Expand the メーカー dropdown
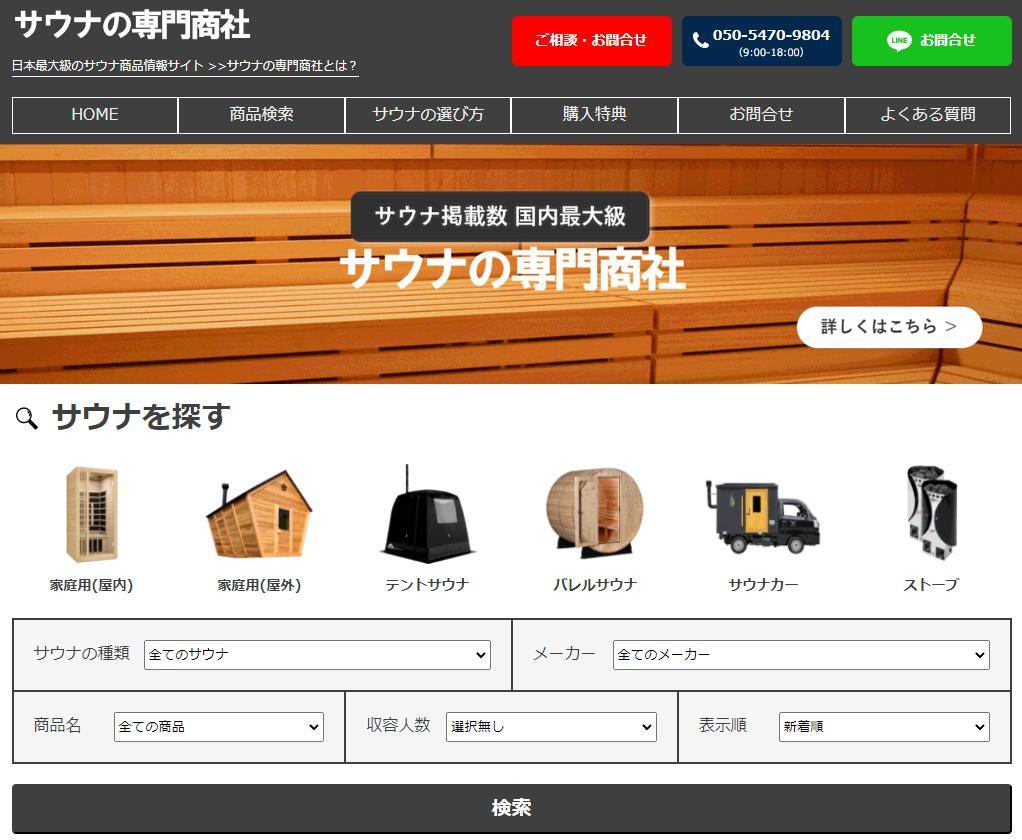The image size is (1022, 840). [x=801, y=655]
